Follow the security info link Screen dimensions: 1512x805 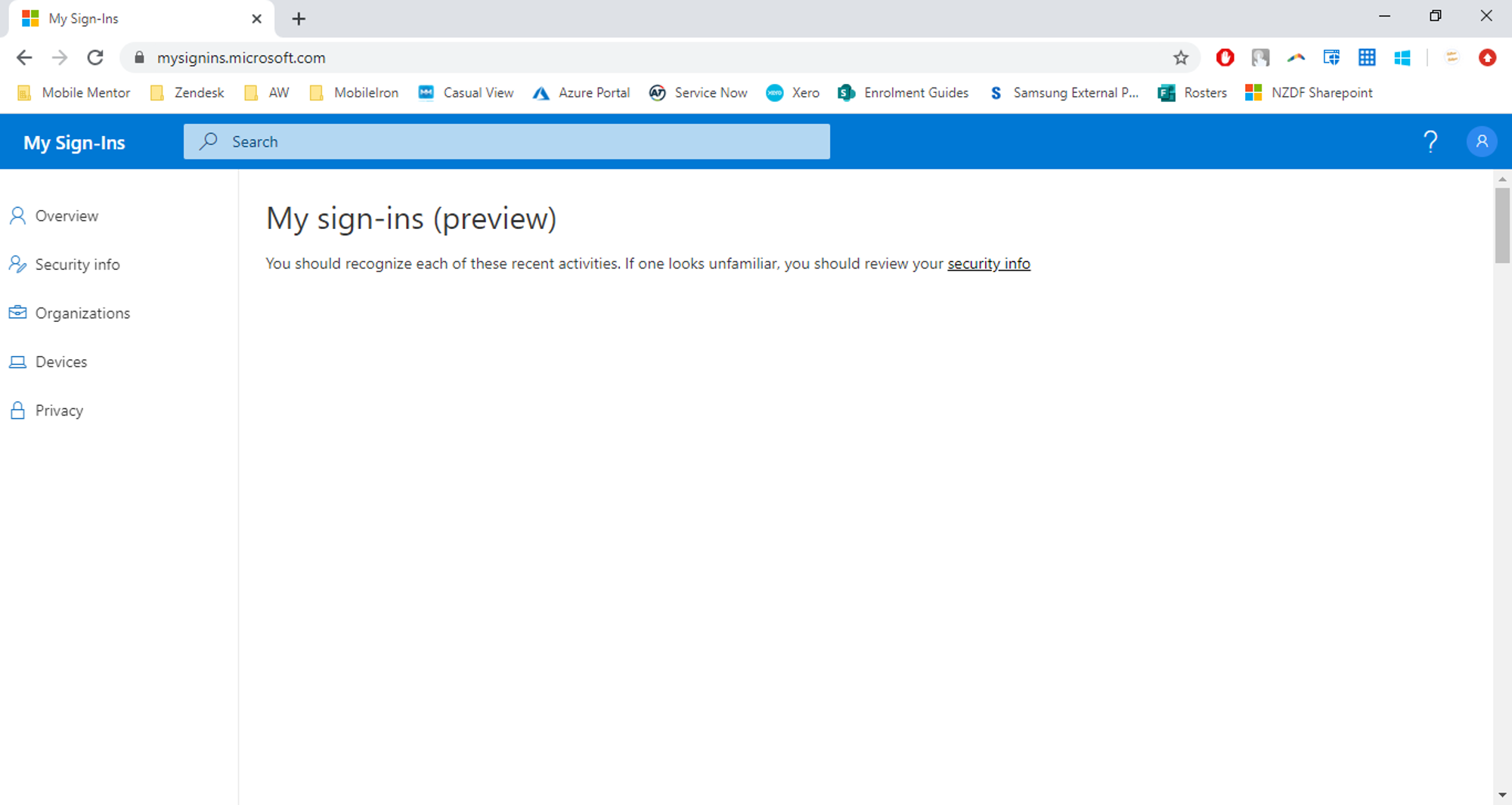[x=989, y=264]
